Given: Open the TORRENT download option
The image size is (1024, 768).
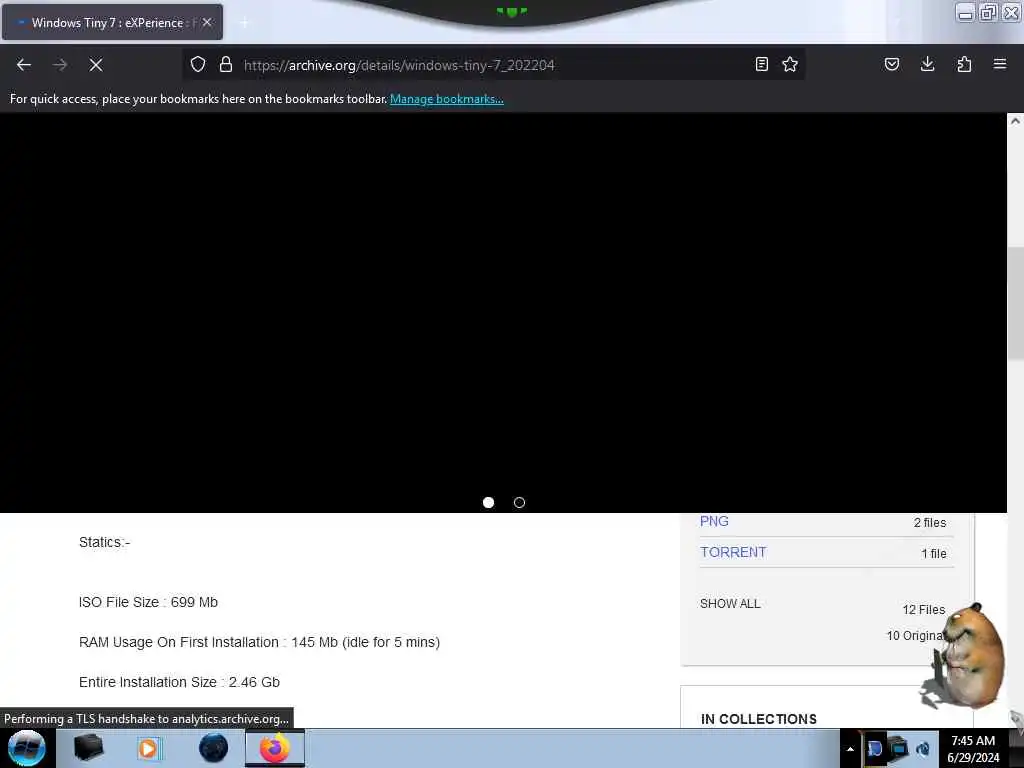Looking at the screenshot, I should click(733, 552).
